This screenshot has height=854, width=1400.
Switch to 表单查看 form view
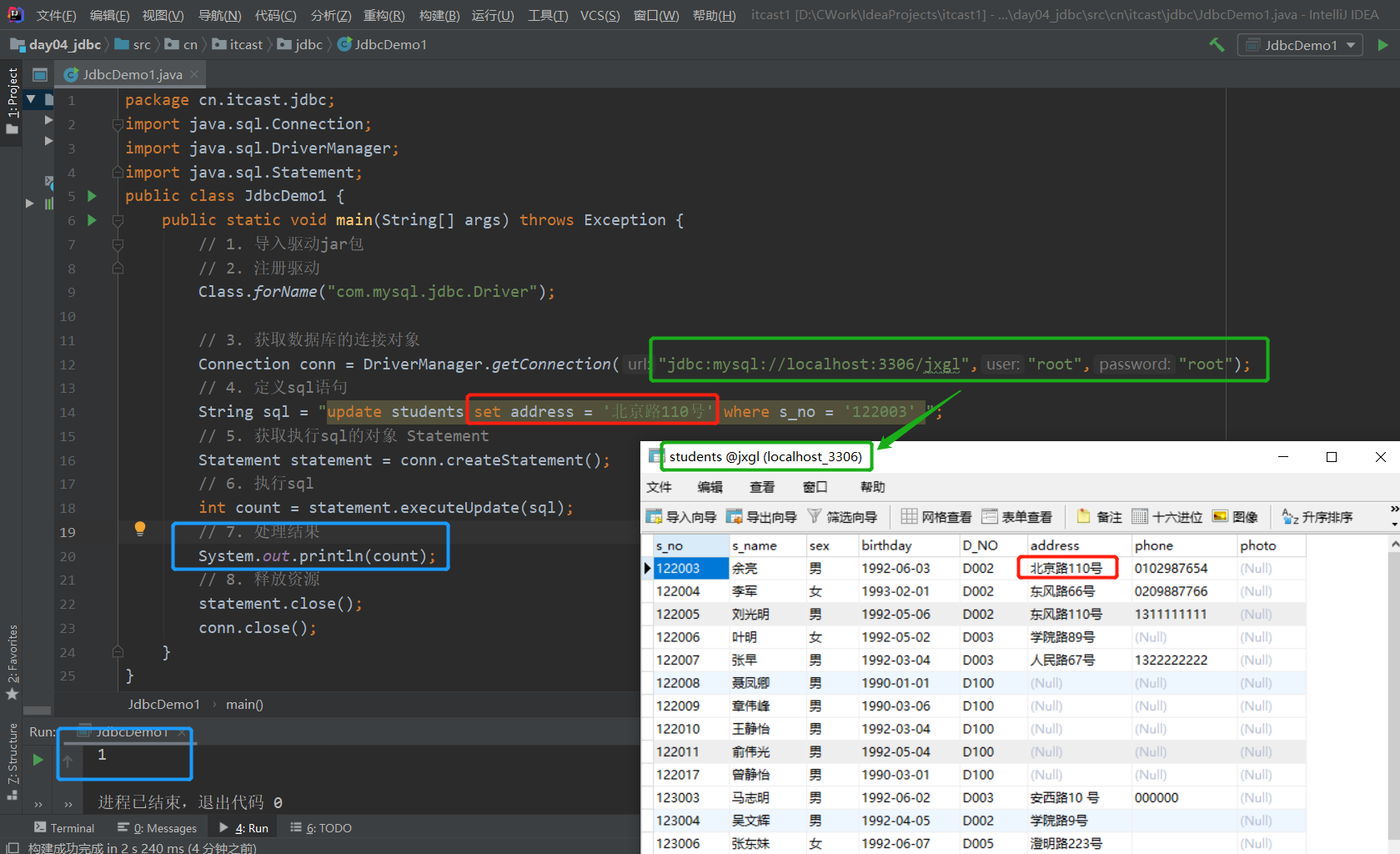1016,517
